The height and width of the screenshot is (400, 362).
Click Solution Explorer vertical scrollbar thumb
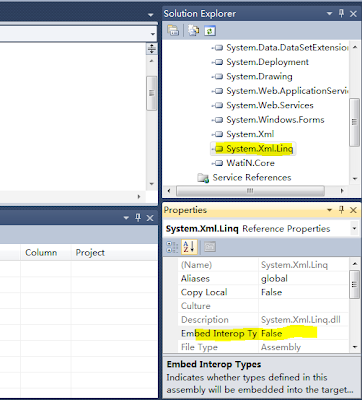[354, 122]
